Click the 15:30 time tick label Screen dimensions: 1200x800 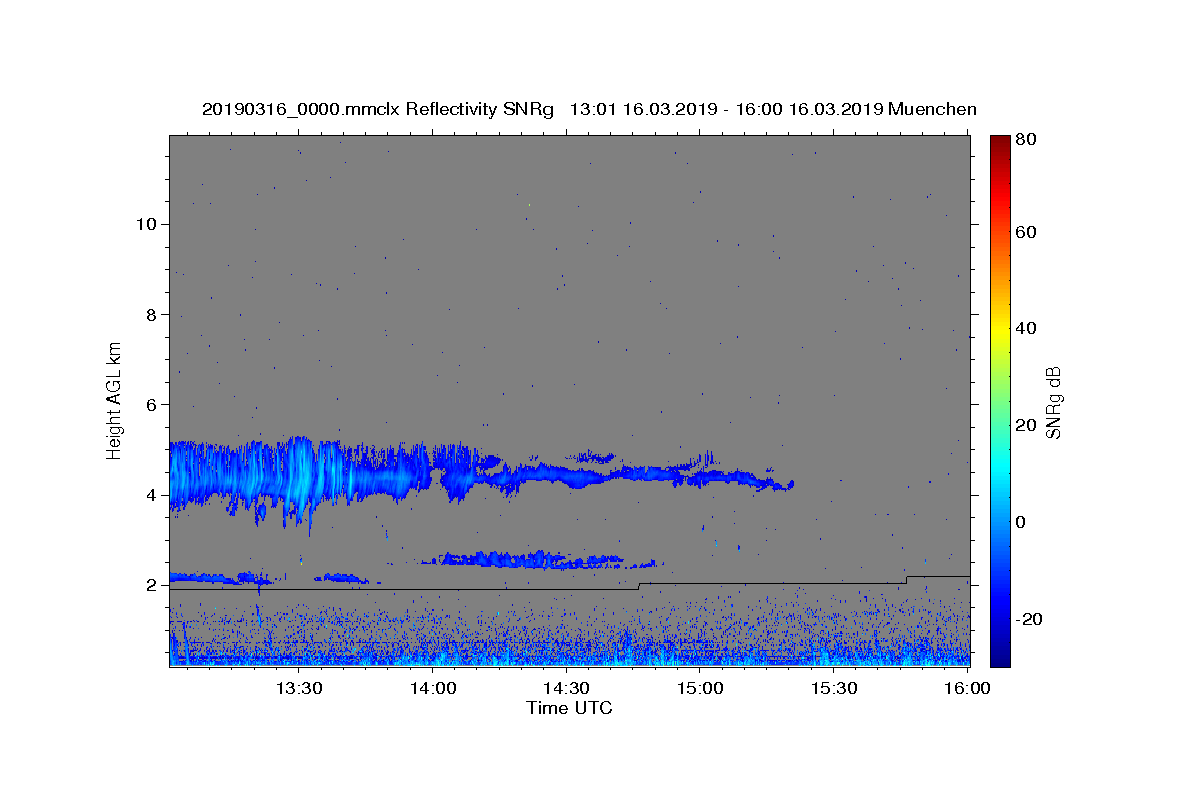click(x=833, y=688)
